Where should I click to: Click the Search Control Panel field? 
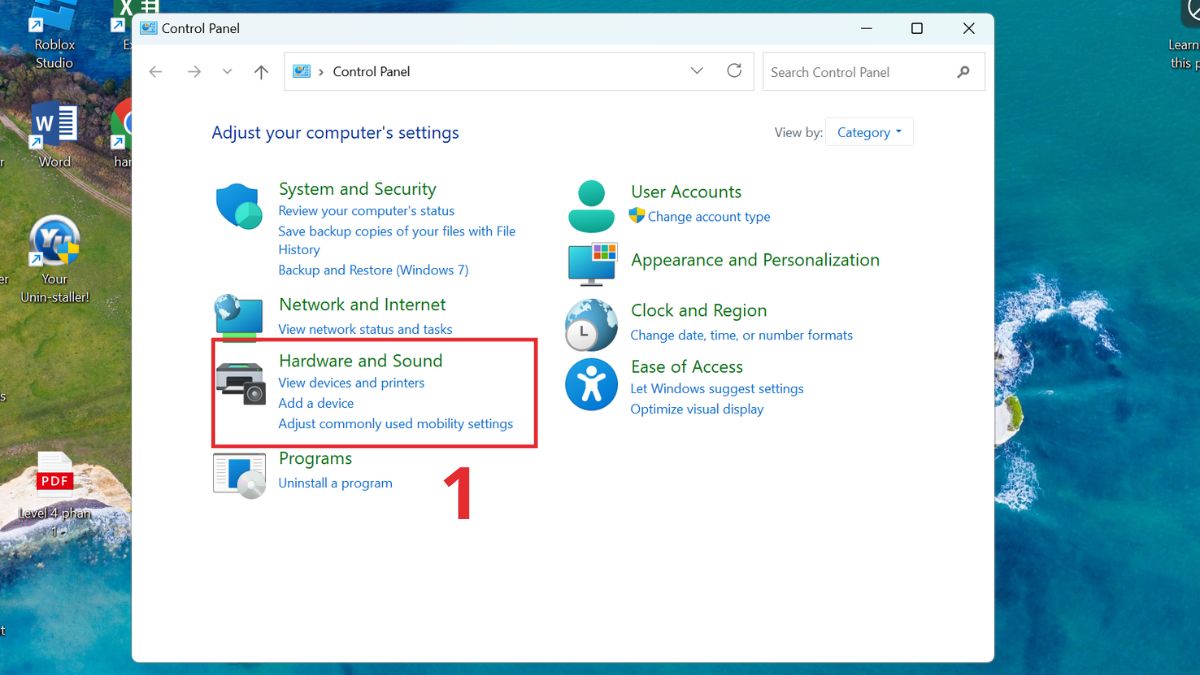click(873, 72)
